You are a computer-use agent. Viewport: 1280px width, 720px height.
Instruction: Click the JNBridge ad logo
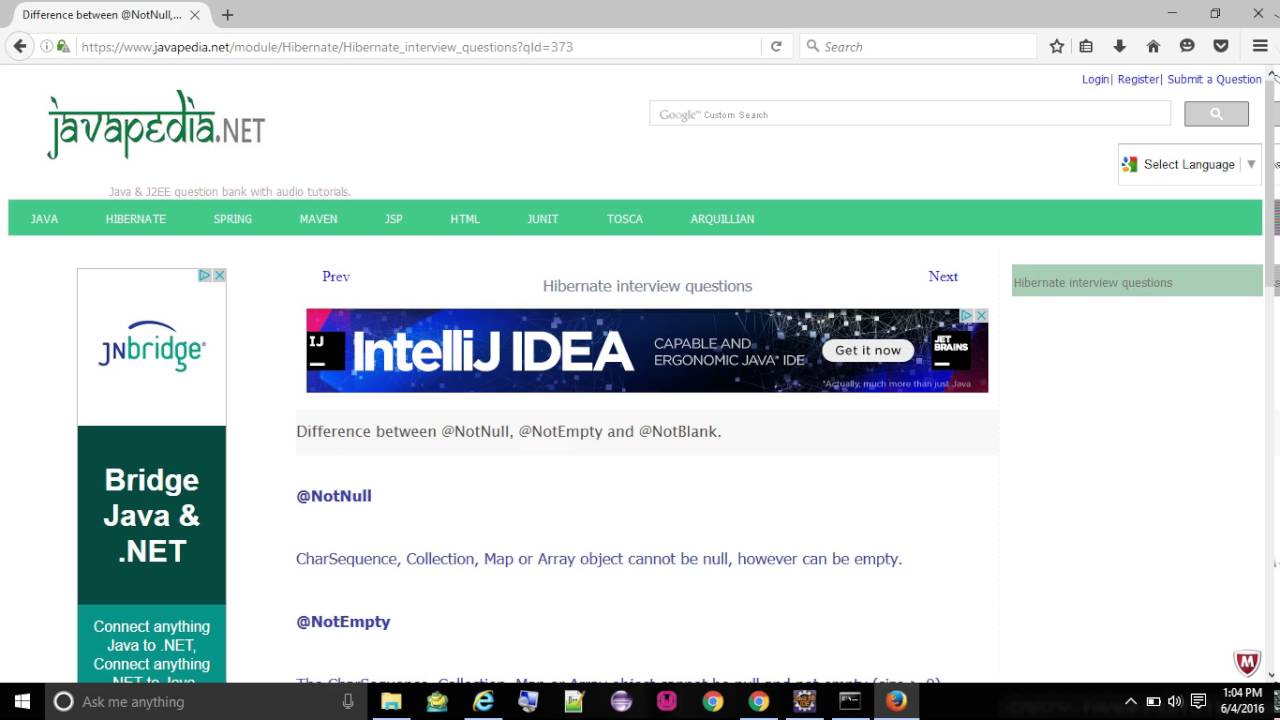pos(152,346)
